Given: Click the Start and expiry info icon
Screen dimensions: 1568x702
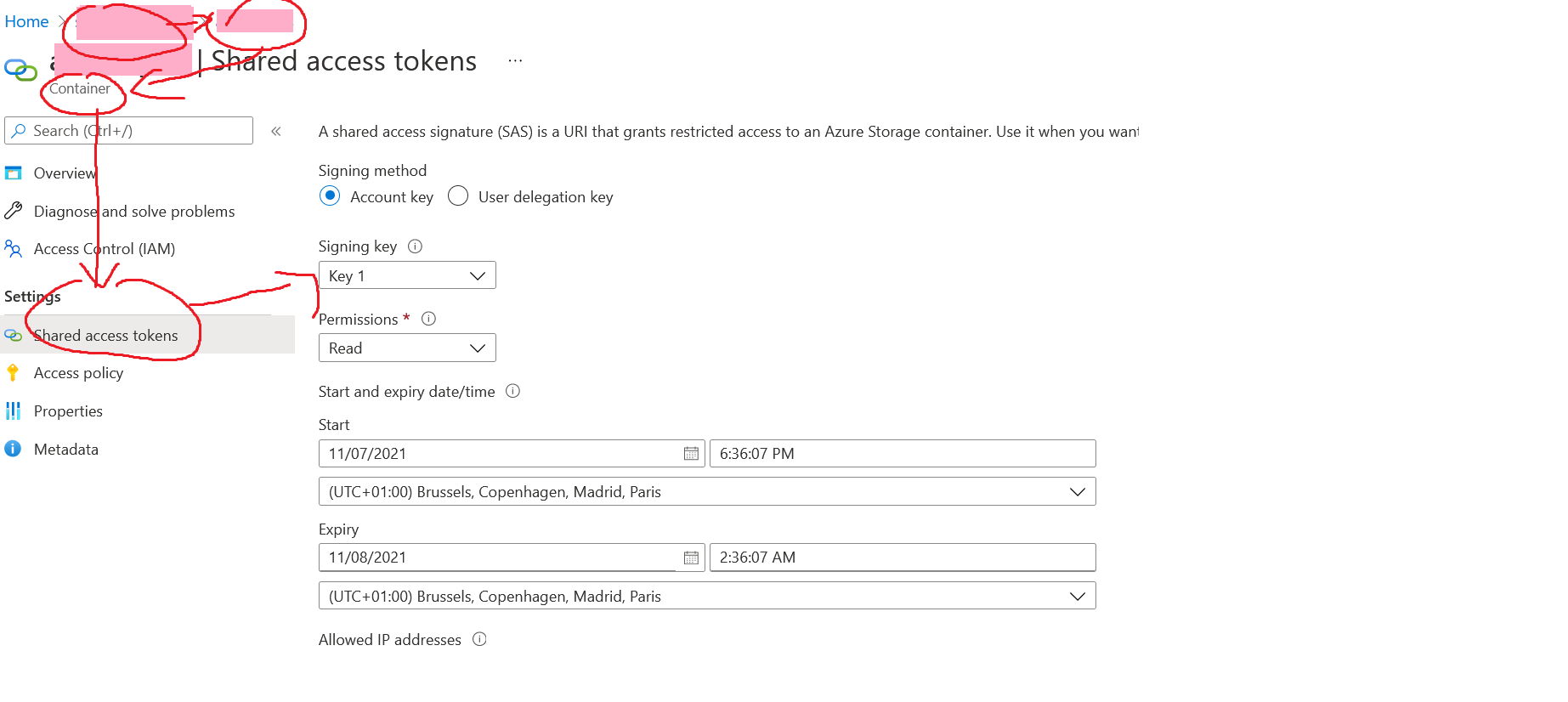Looking at the screenshot, I should point(512,391).
